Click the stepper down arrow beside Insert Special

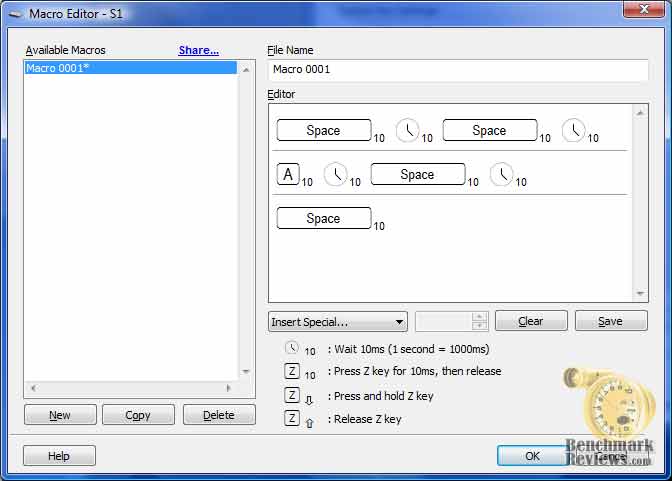pos(480,326)
